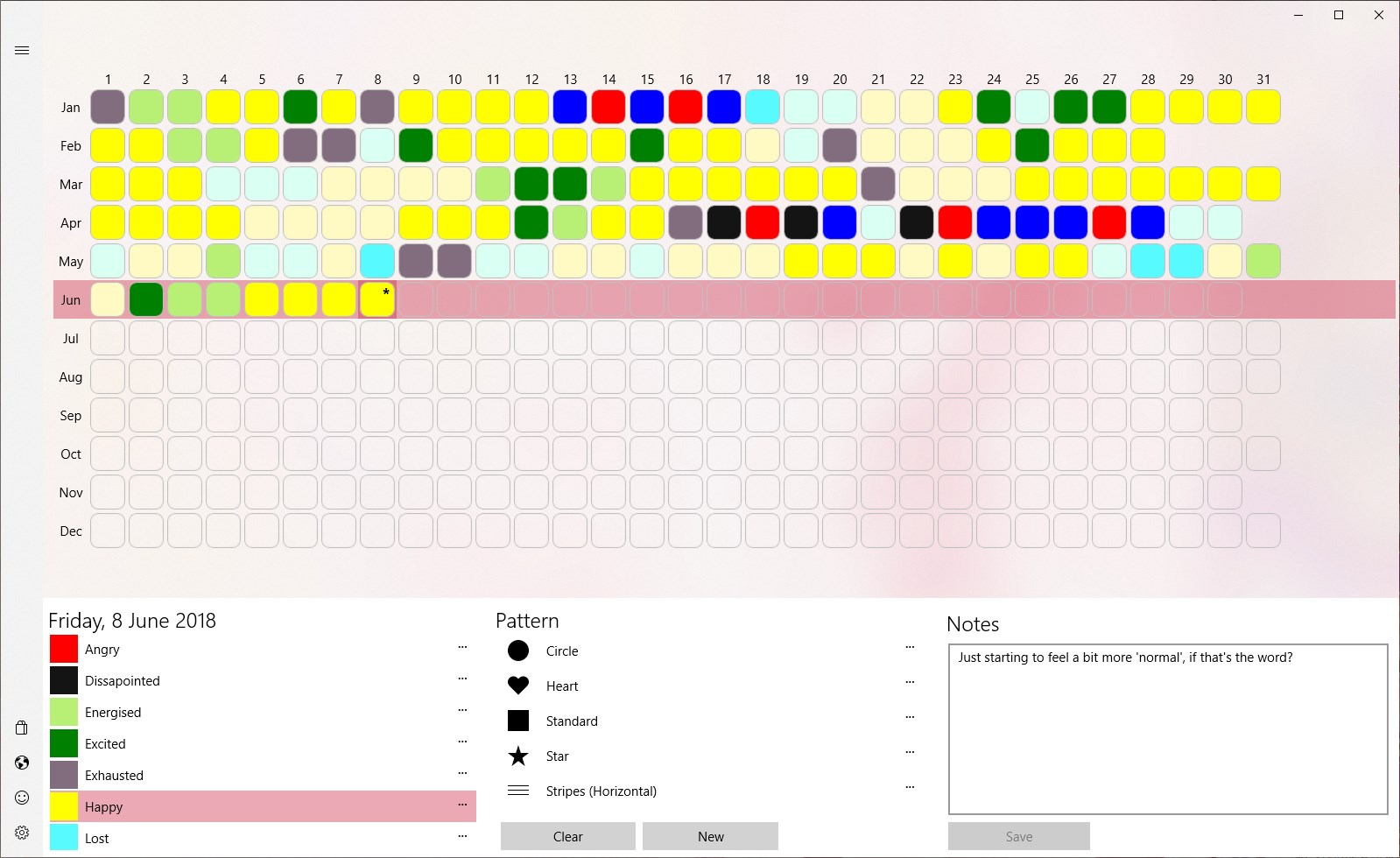
Task: Click the red Angry color swatch
Action: (64, 649)
